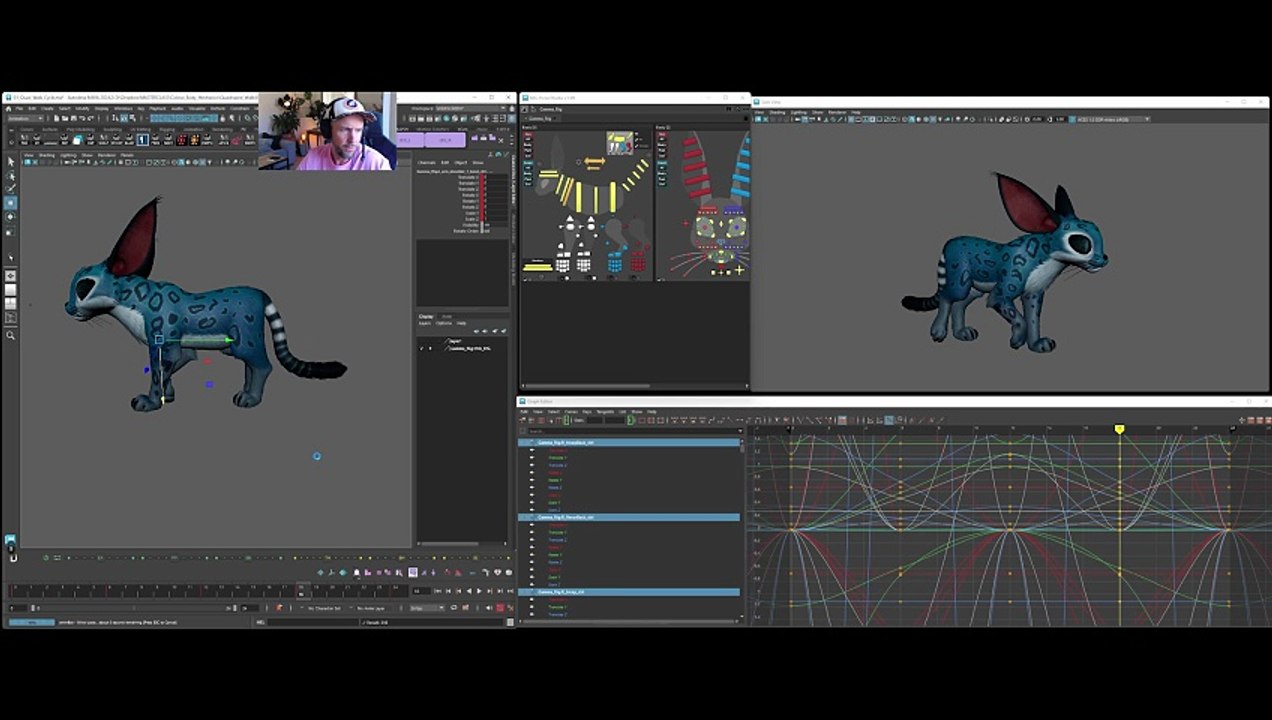This screenshot has height=720, width=1272.
Task: Click the Save Scene icon on status line
Action: (x=73, y=118)
